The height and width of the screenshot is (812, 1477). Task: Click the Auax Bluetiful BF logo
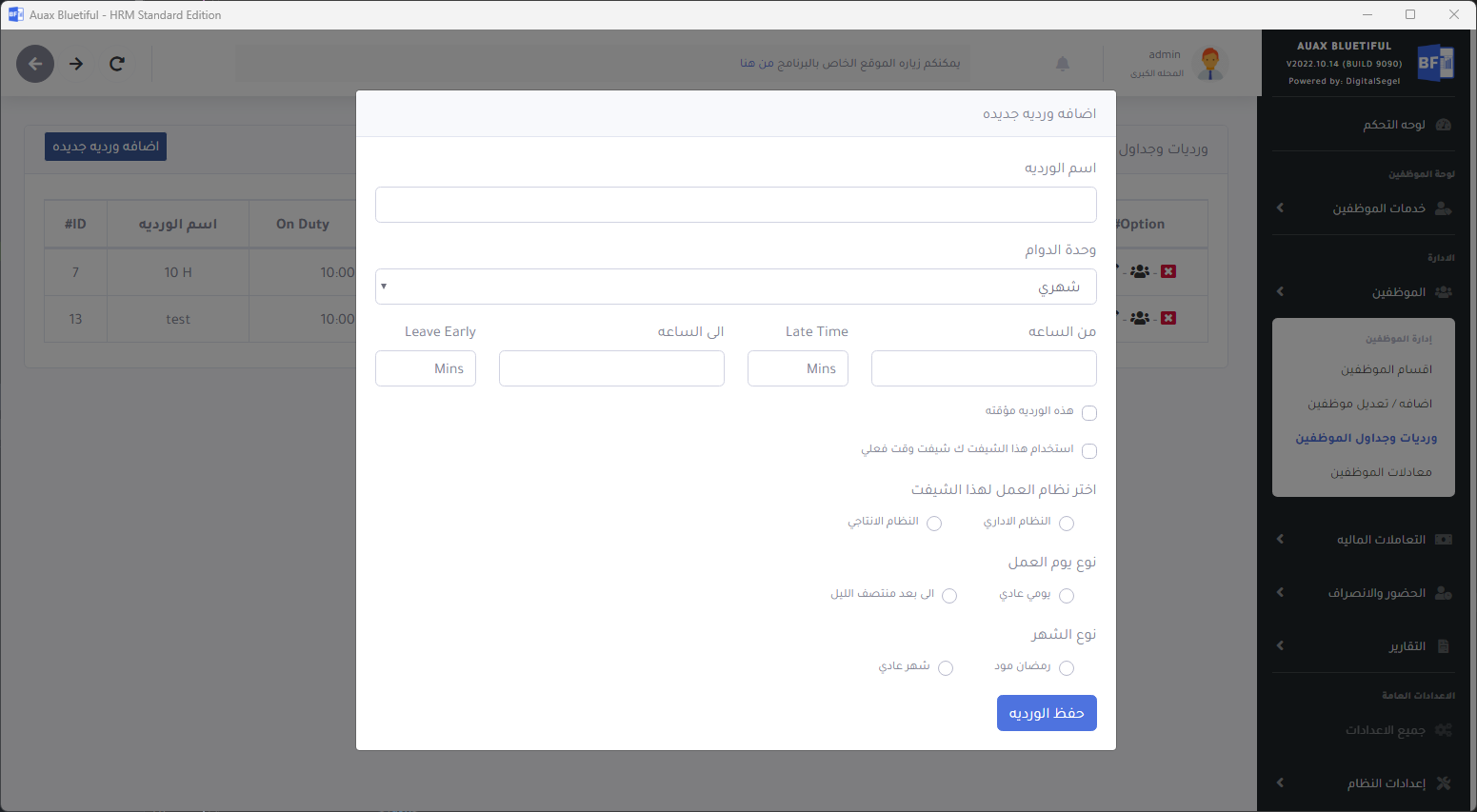(1435, 63)
